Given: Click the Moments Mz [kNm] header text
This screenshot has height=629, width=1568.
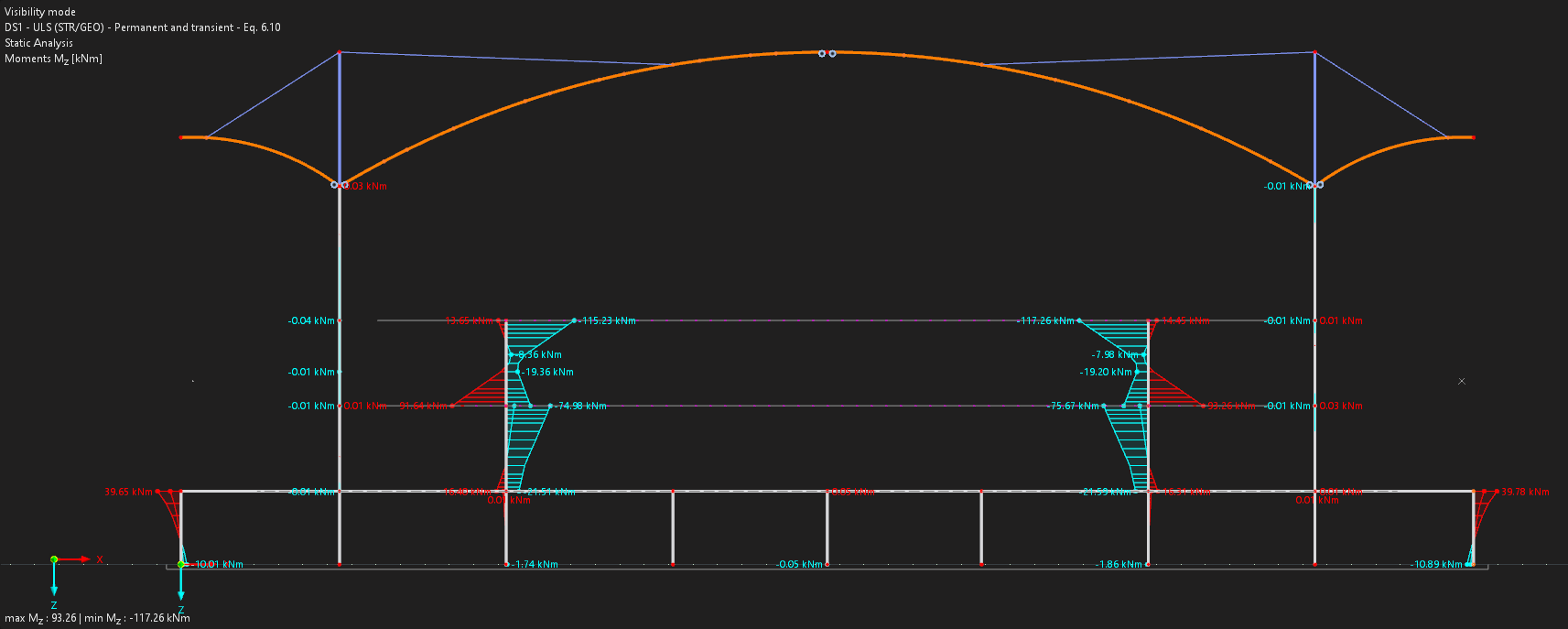Looking at the screenshot, I should 53,59.
